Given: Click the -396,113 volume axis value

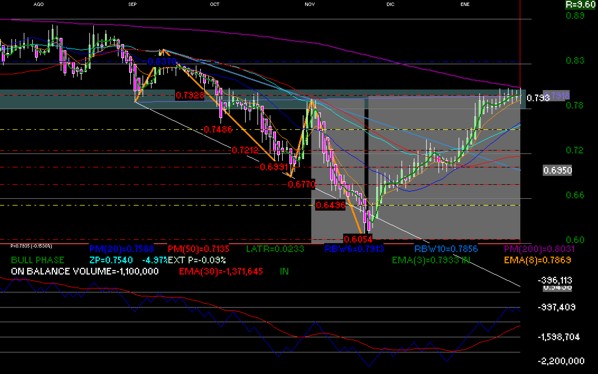Looking at the screenshot, I should 555,281.
